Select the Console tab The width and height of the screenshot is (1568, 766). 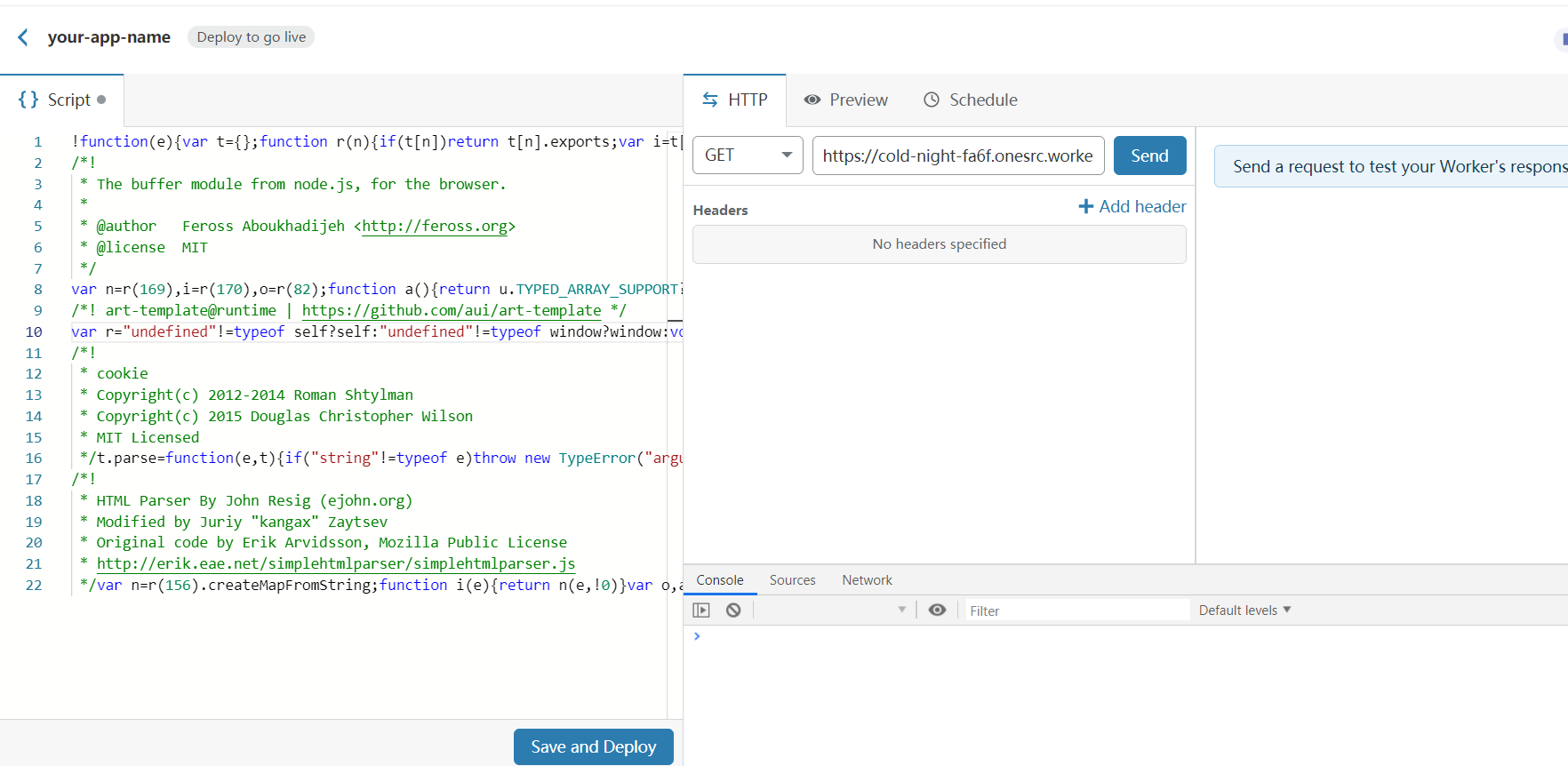(719, 580)
